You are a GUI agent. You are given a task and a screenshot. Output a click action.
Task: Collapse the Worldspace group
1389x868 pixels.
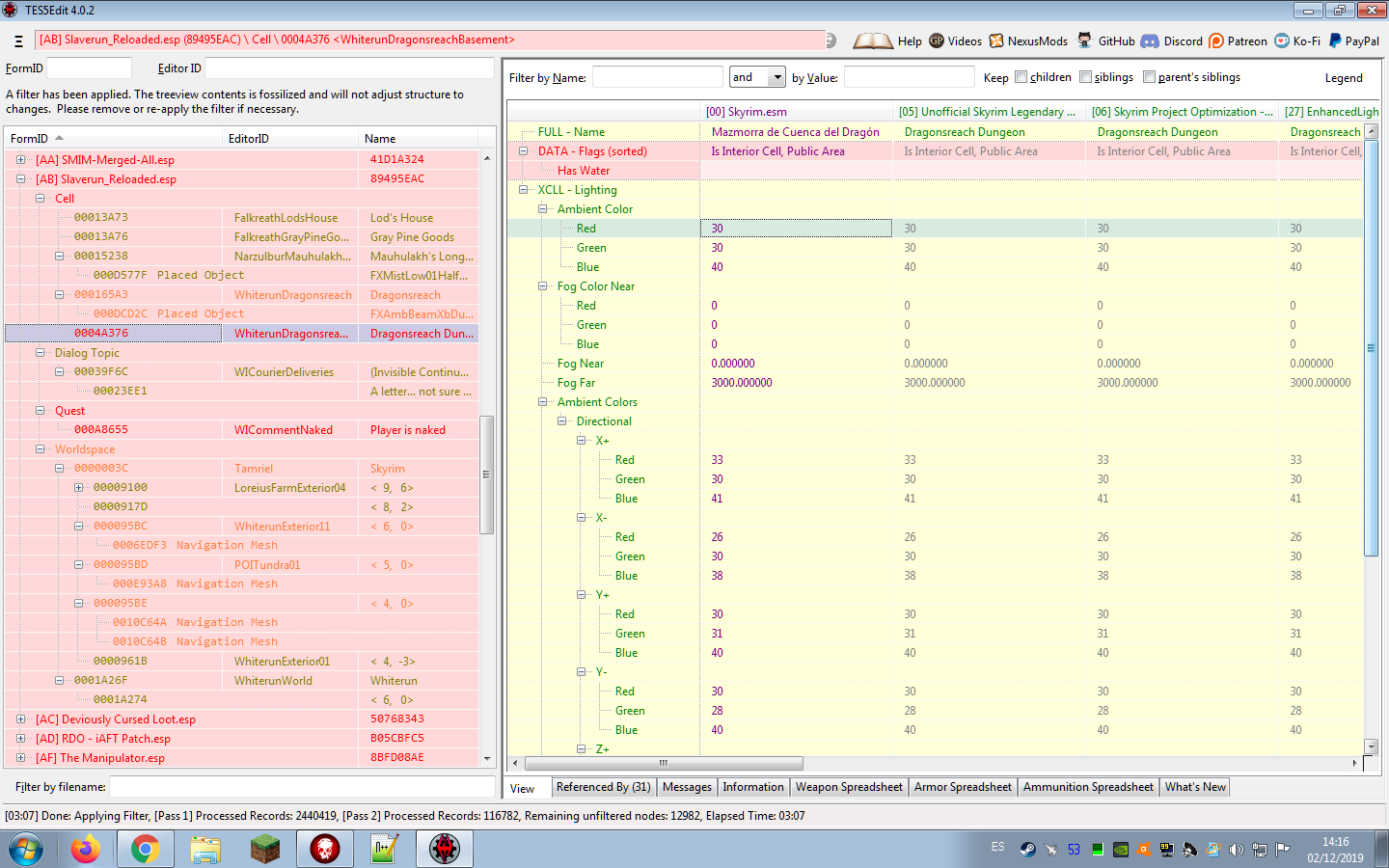coord(40,449)
